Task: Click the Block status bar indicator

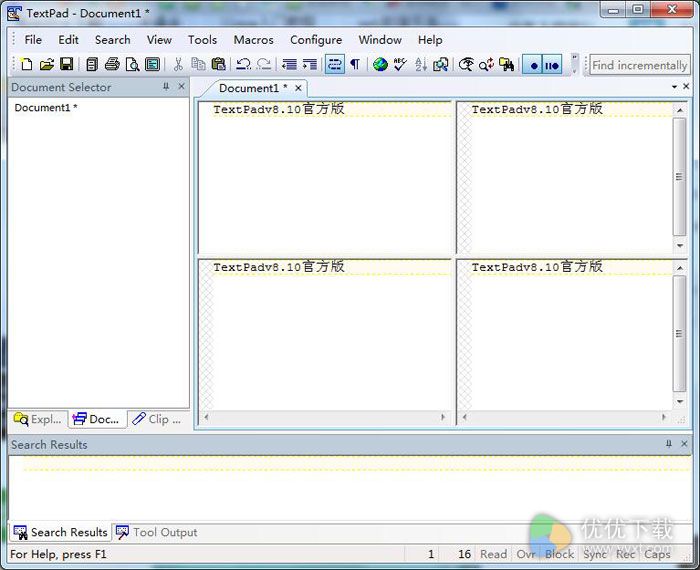Action: click(559, 554)
